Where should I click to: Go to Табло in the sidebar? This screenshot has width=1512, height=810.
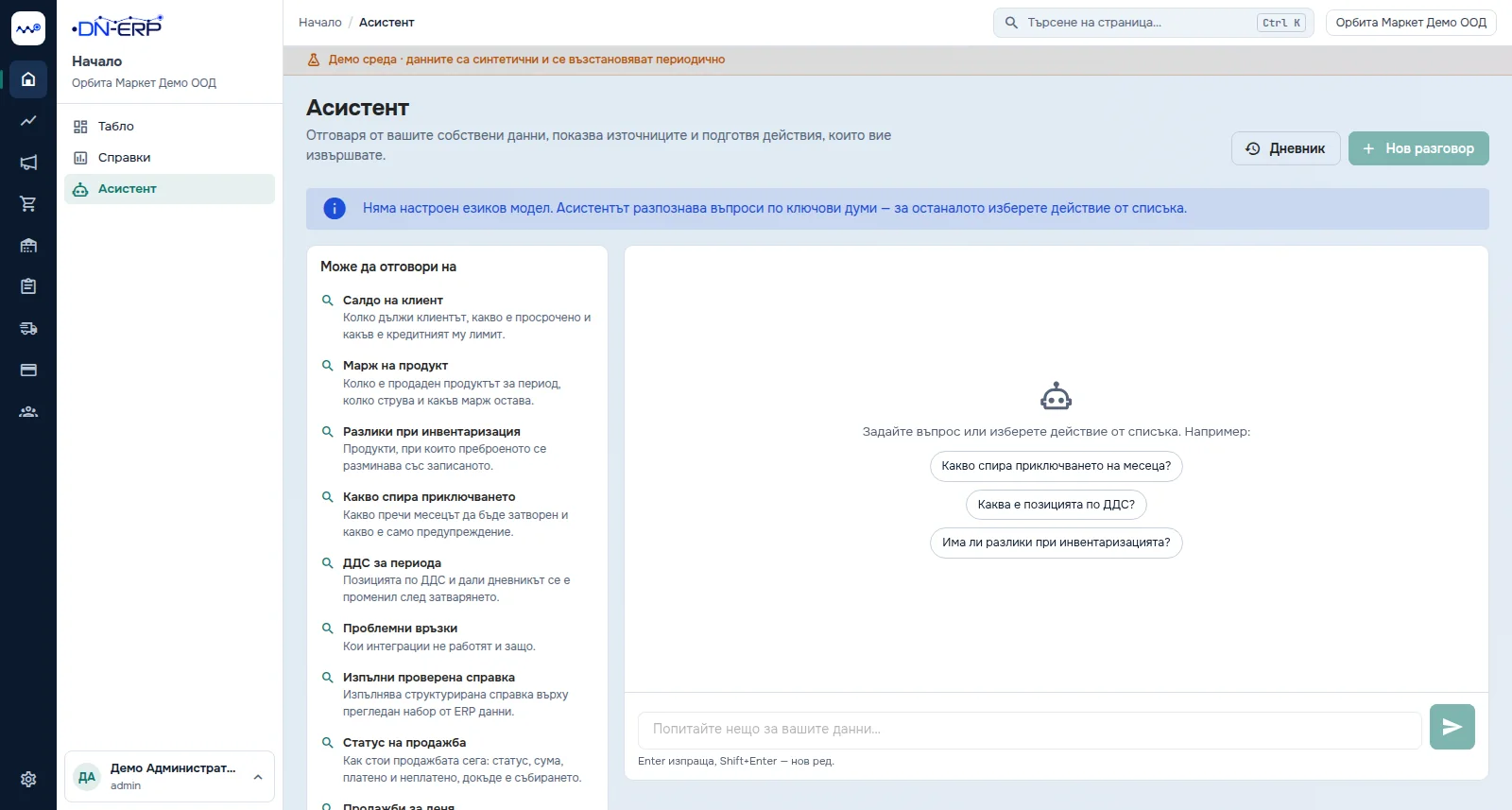[169, 127]
